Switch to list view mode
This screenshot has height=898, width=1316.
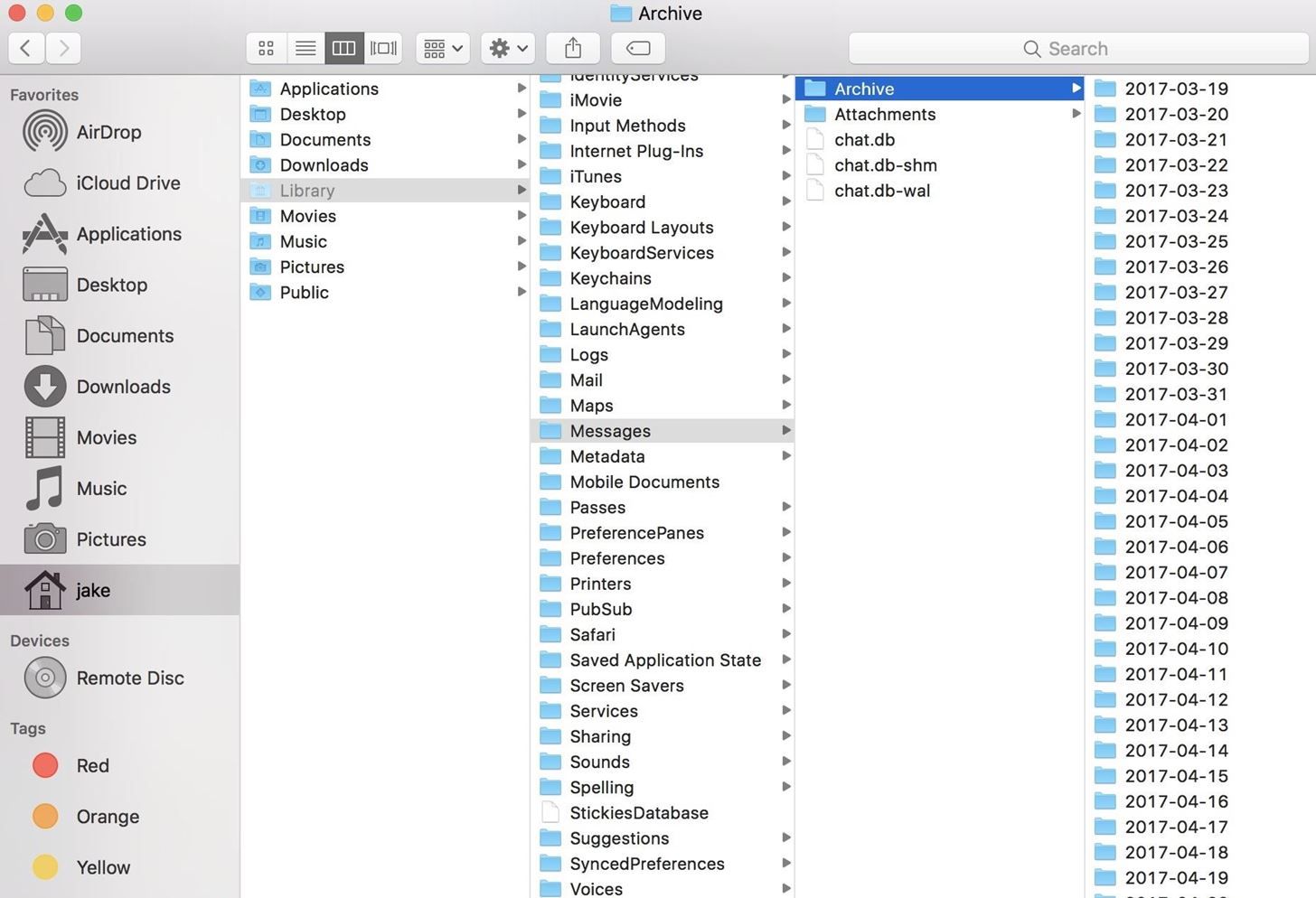tap(305, 48)
